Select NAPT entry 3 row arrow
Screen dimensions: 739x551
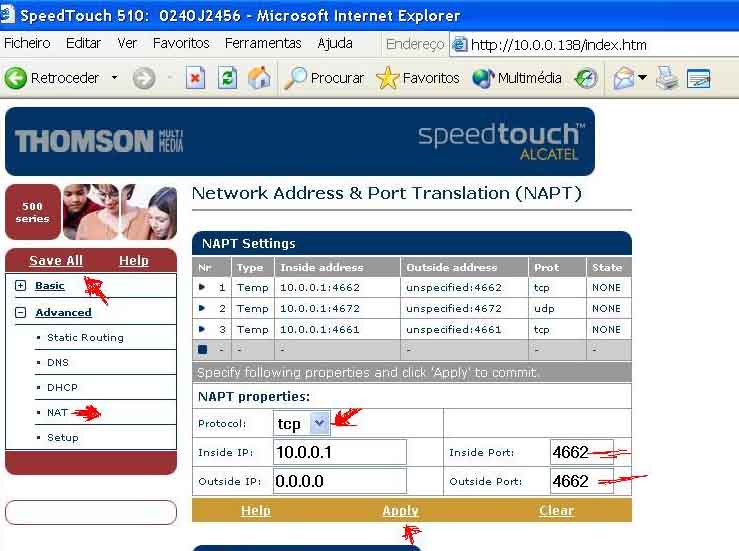(x=202, y=329)
